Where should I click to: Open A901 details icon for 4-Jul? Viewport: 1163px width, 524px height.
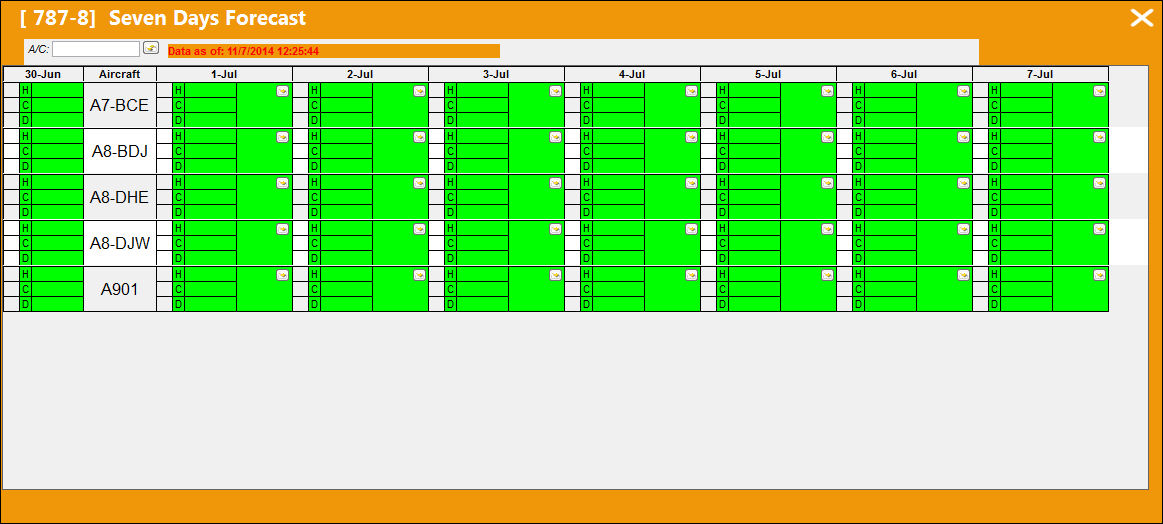tap(691, 275)
